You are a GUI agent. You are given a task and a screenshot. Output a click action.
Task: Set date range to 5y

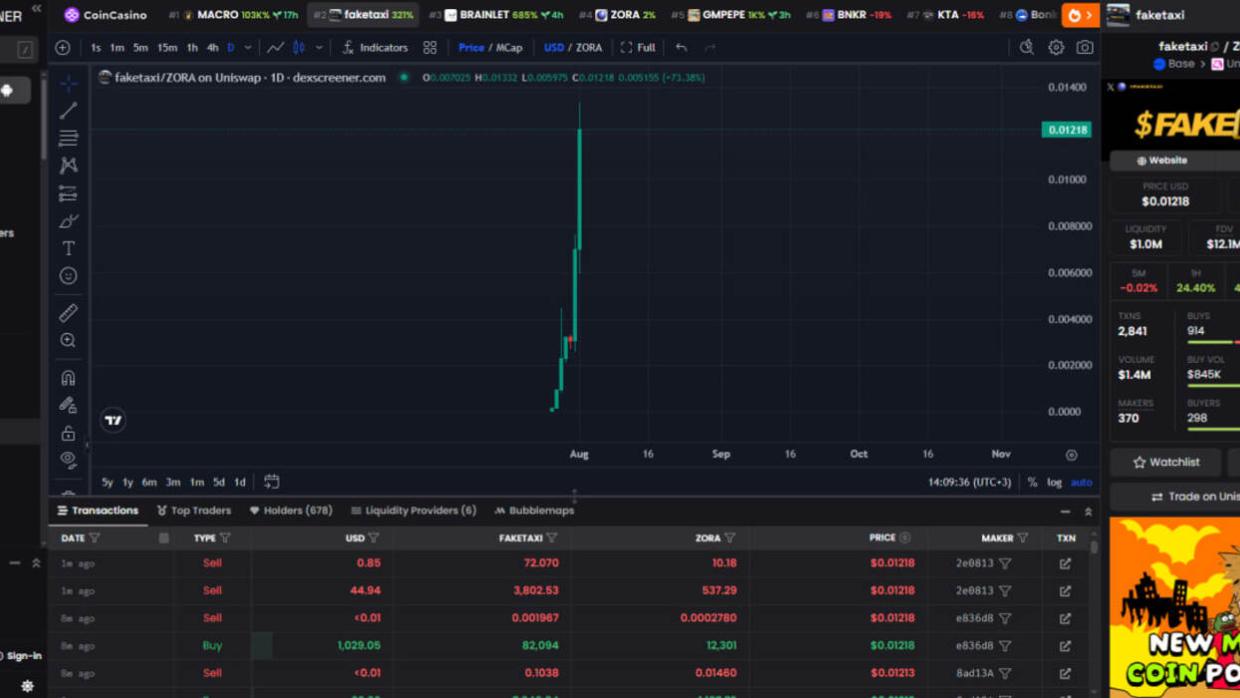(x=107, y=482)
